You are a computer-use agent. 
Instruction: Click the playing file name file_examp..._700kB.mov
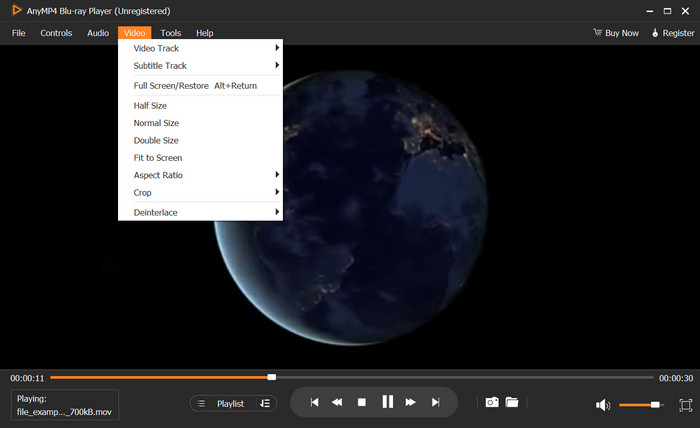(64, 412)
